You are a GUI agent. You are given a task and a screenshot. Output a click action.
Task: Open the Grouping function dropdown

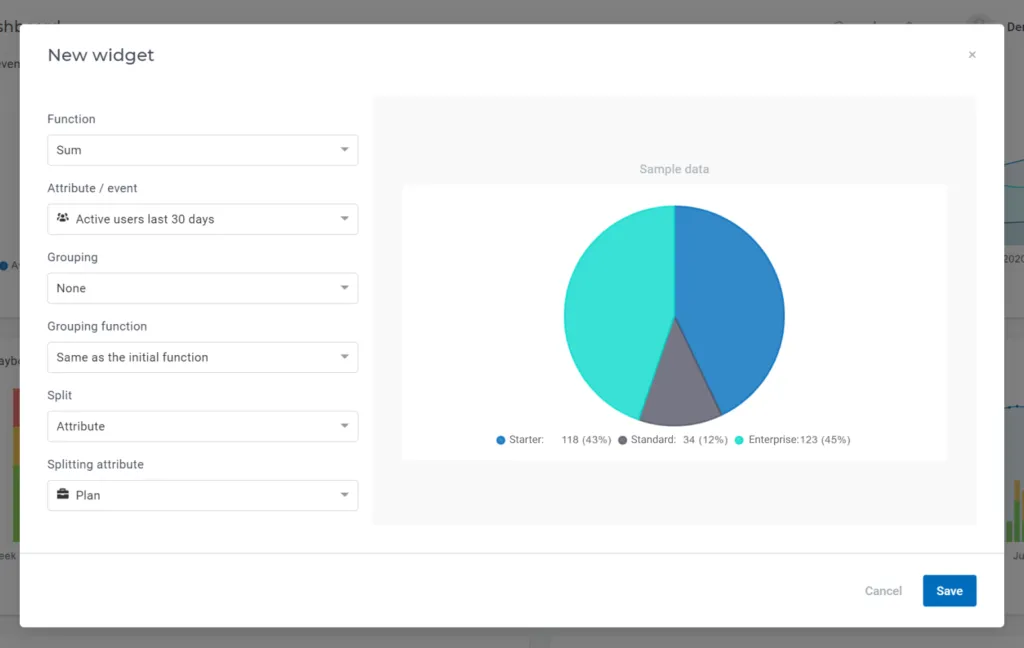pyautogui.click(x=202, y=357)
